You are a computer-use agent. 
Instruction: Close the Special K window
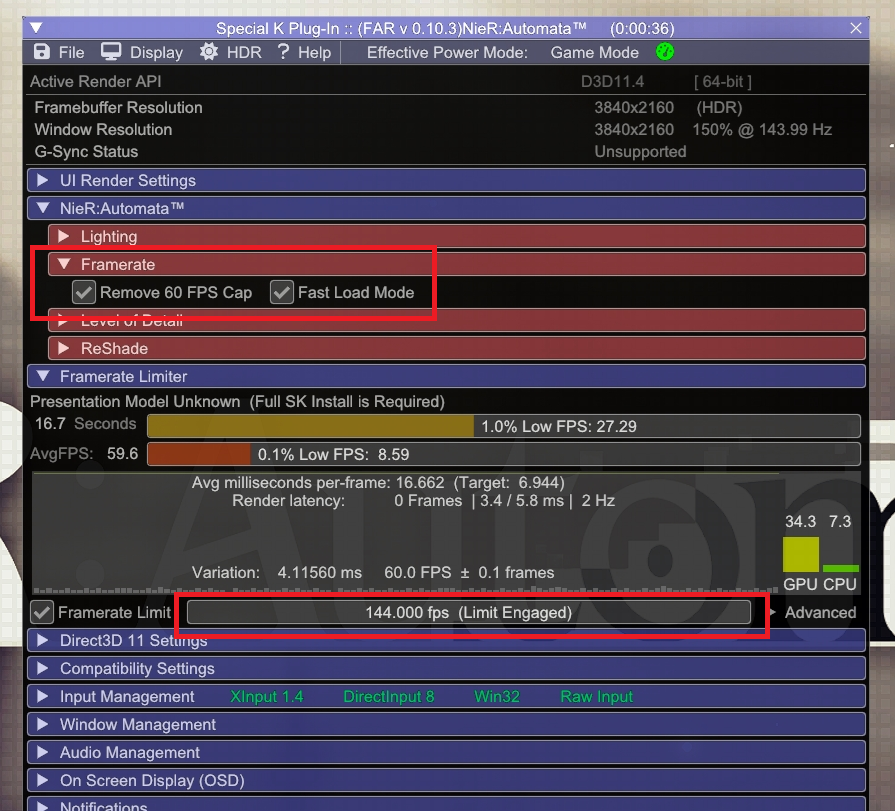click(x=856, y=28)
